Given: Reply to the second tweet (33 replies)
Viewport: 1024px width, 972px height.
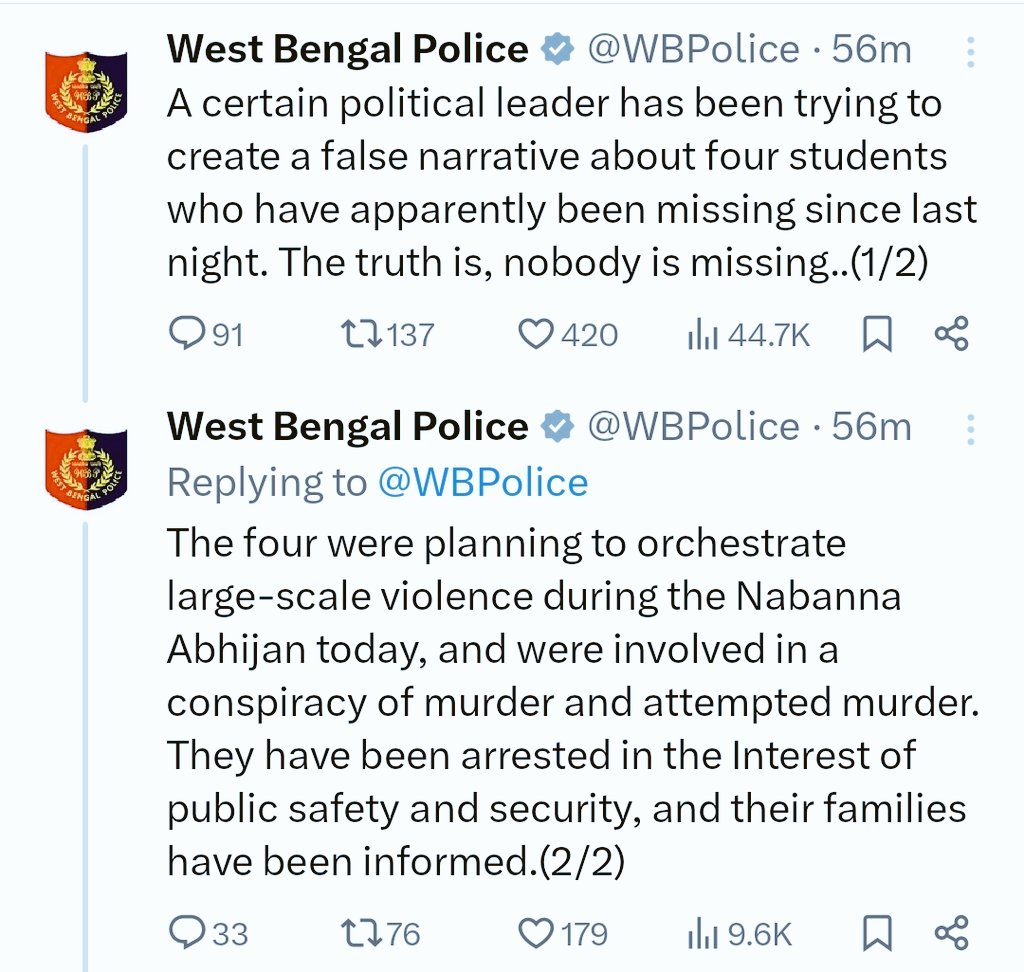Looking at the screenshot, I should pos(186,933).
